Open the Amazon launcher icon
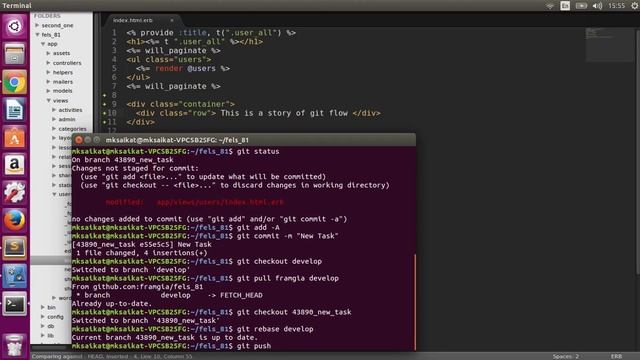 tap(14, 165)
